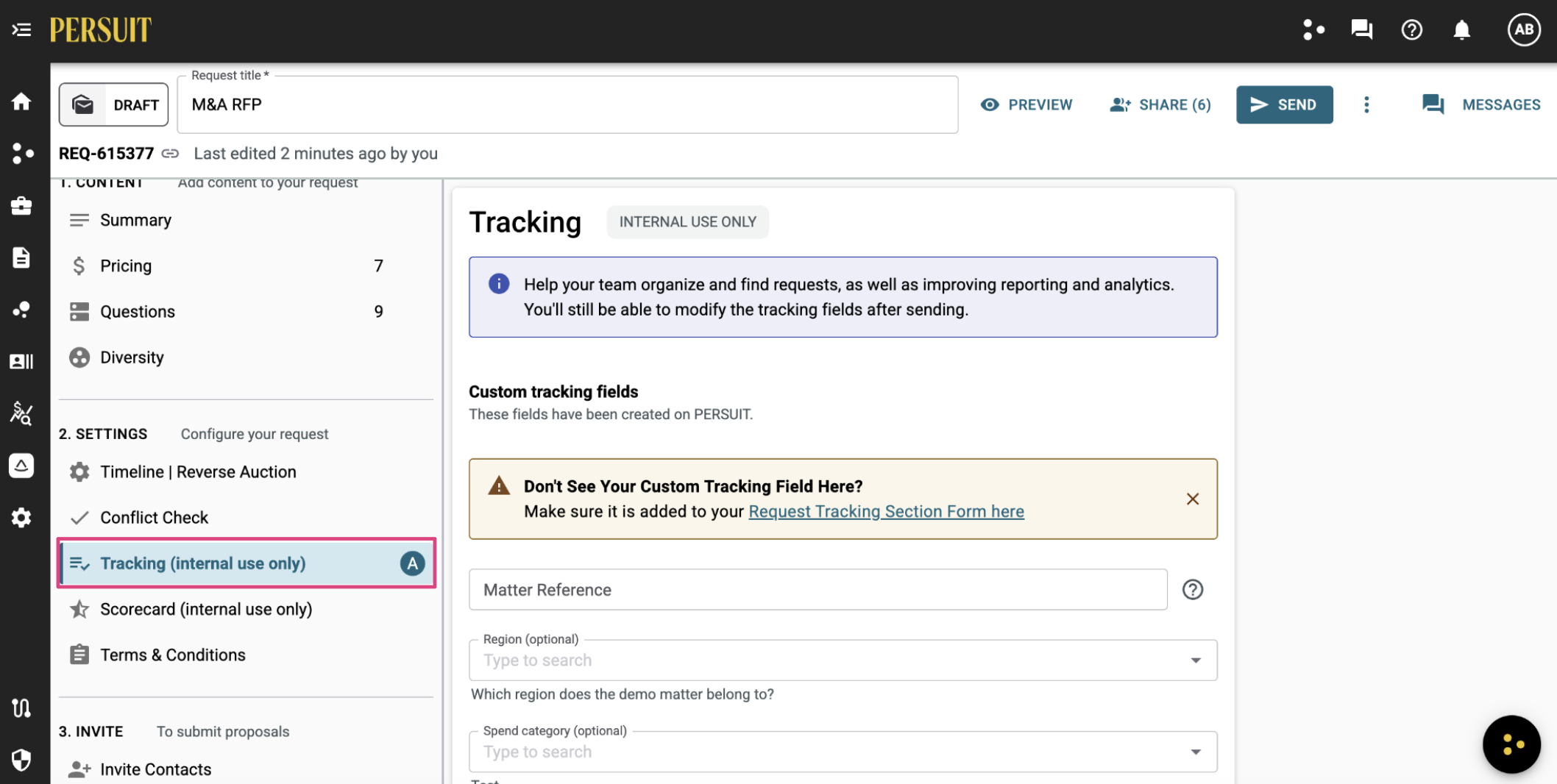The width and height of the screenshot is (1557, 784).
Task: Open the top bar chat messages icon
Action: (1362, 30)
